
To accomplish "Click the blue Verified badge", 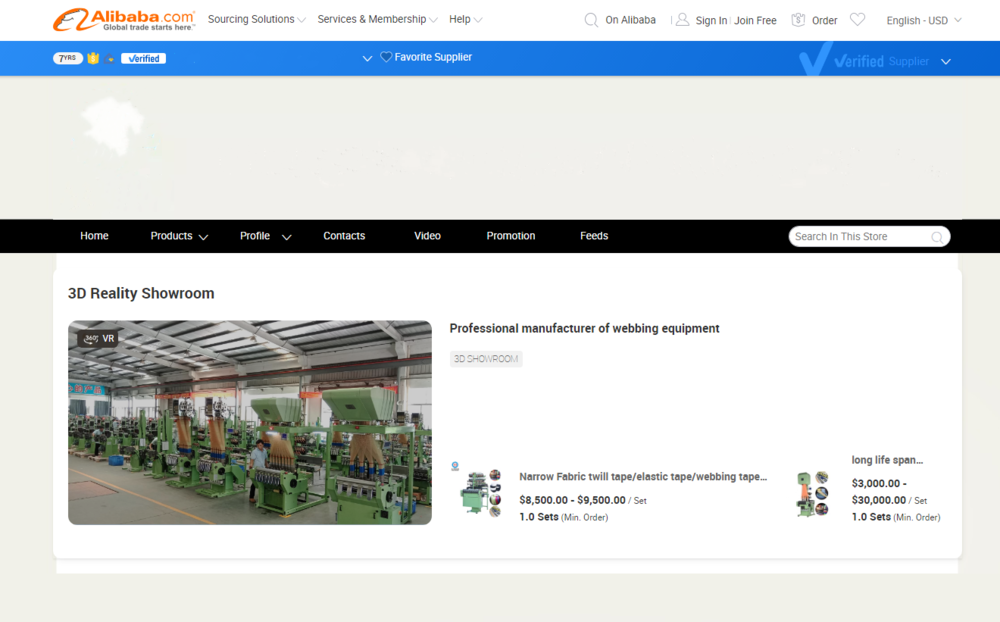I will click(x=143, y=59).
